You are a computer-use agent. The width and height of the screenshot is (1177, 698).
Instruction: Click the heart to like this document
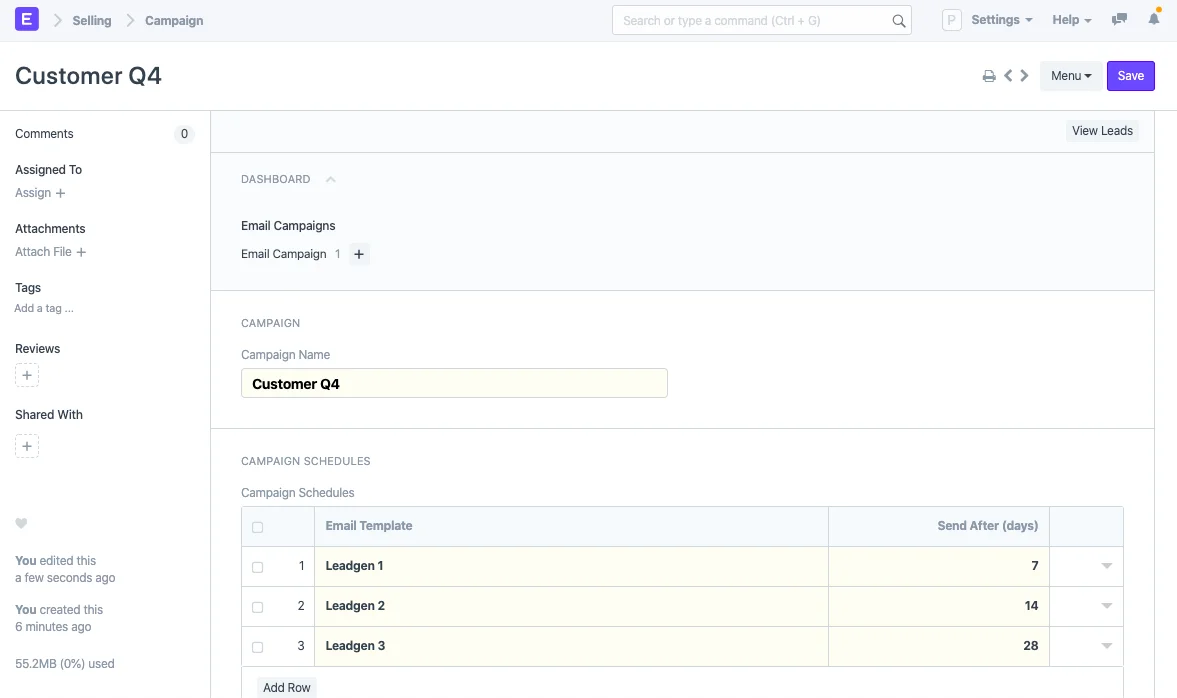21,523
